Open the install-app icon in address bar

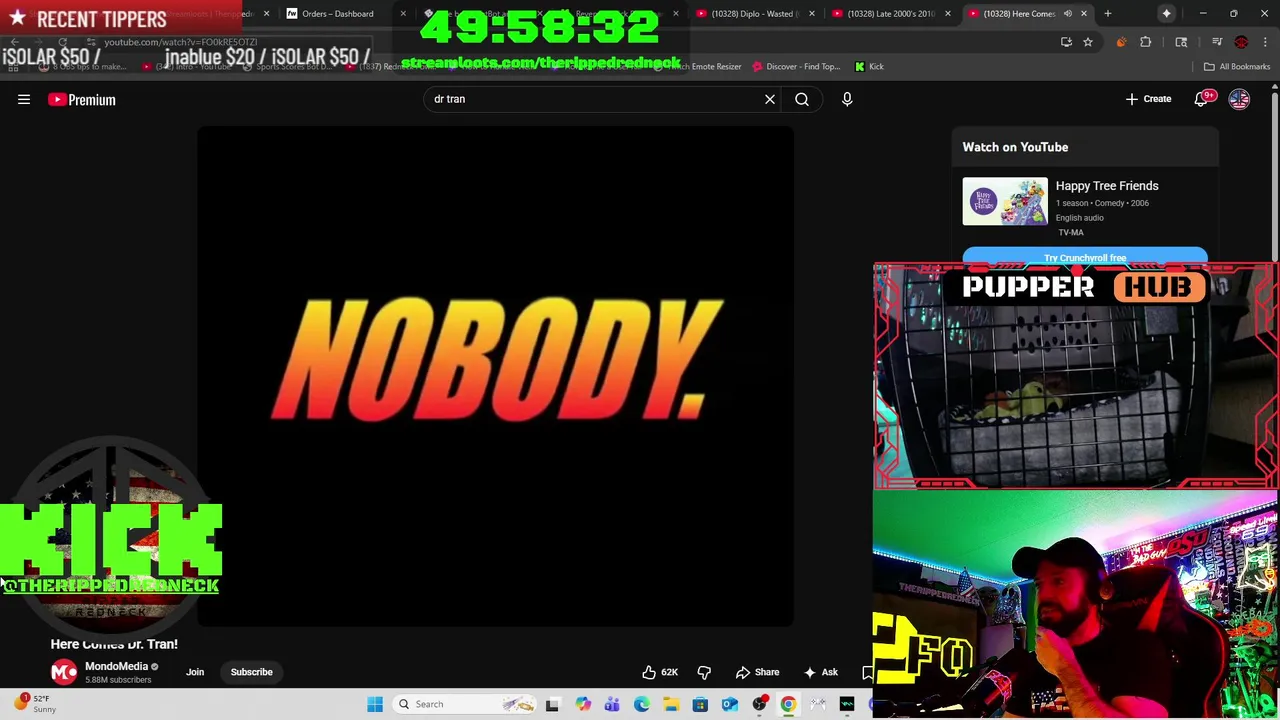(1066, 42)
